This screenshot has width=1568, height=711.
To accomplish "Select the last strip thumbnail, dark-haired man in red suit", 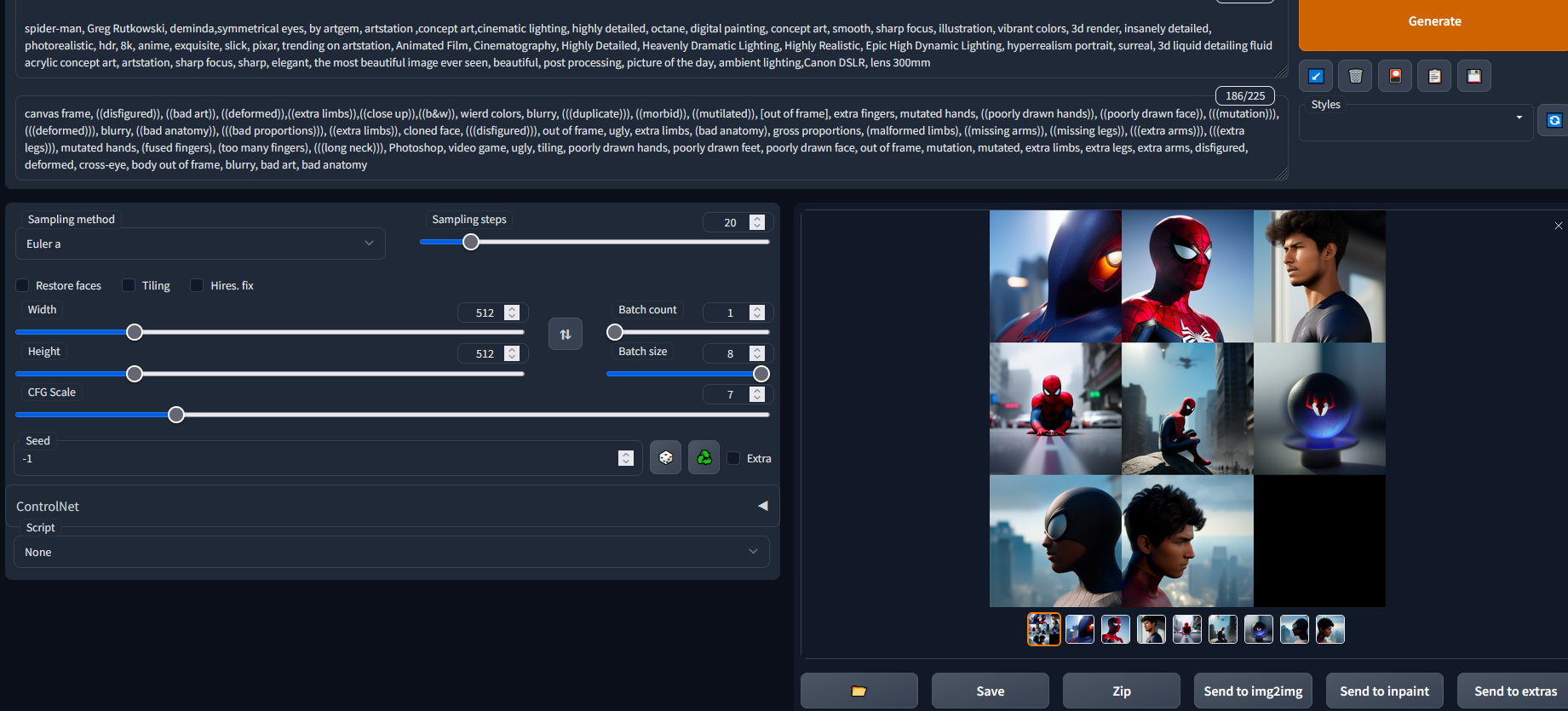I will pyautogui.click(x=1330, y=629).
